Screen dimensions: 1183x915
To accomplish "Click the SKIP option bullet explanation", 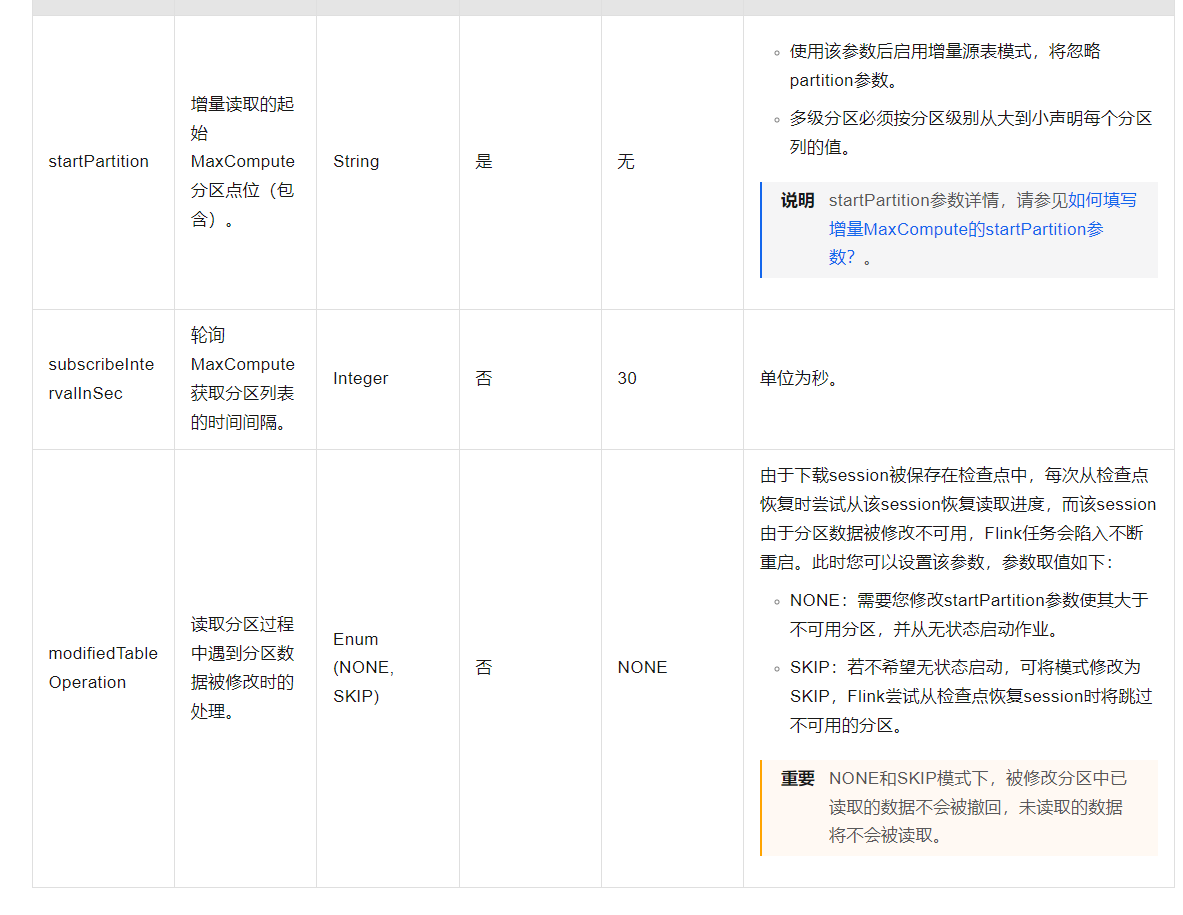I will (x=970, y=696).
